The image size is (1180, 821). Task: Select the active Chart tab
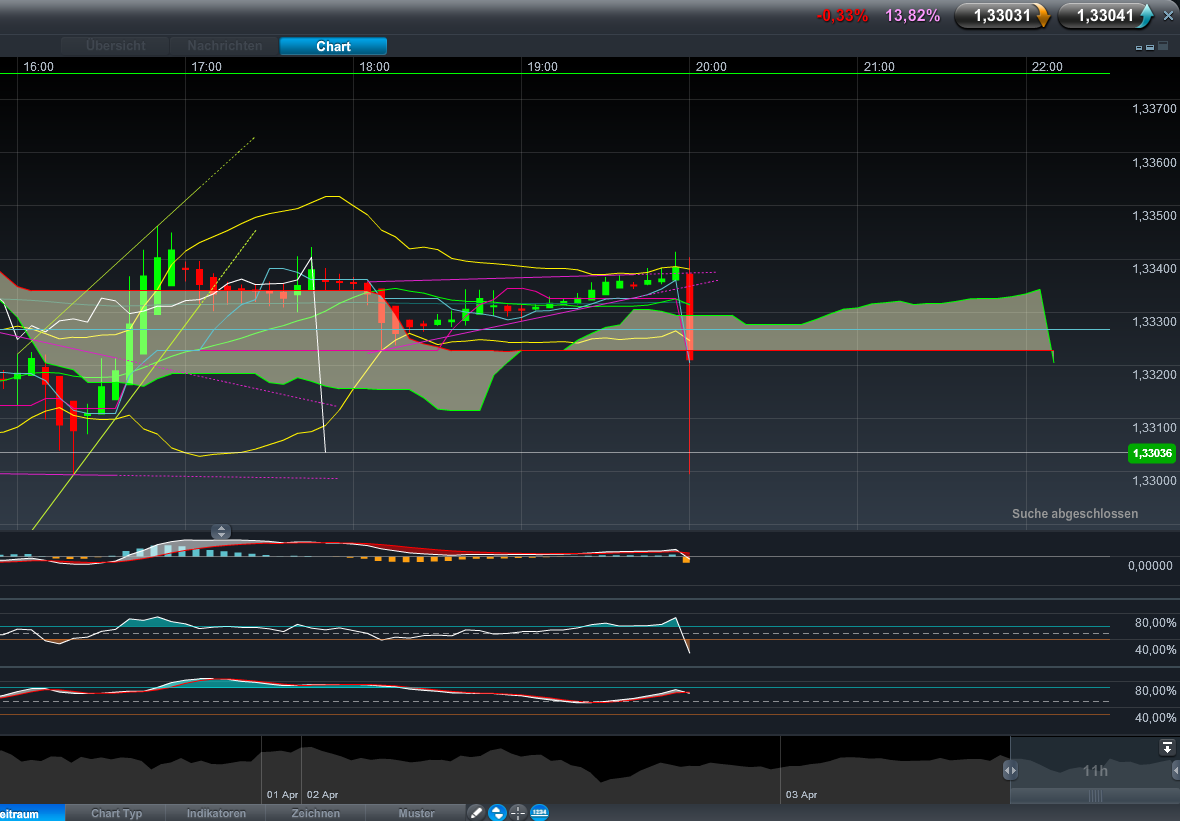pyautogui.click(x=333, y=46)
